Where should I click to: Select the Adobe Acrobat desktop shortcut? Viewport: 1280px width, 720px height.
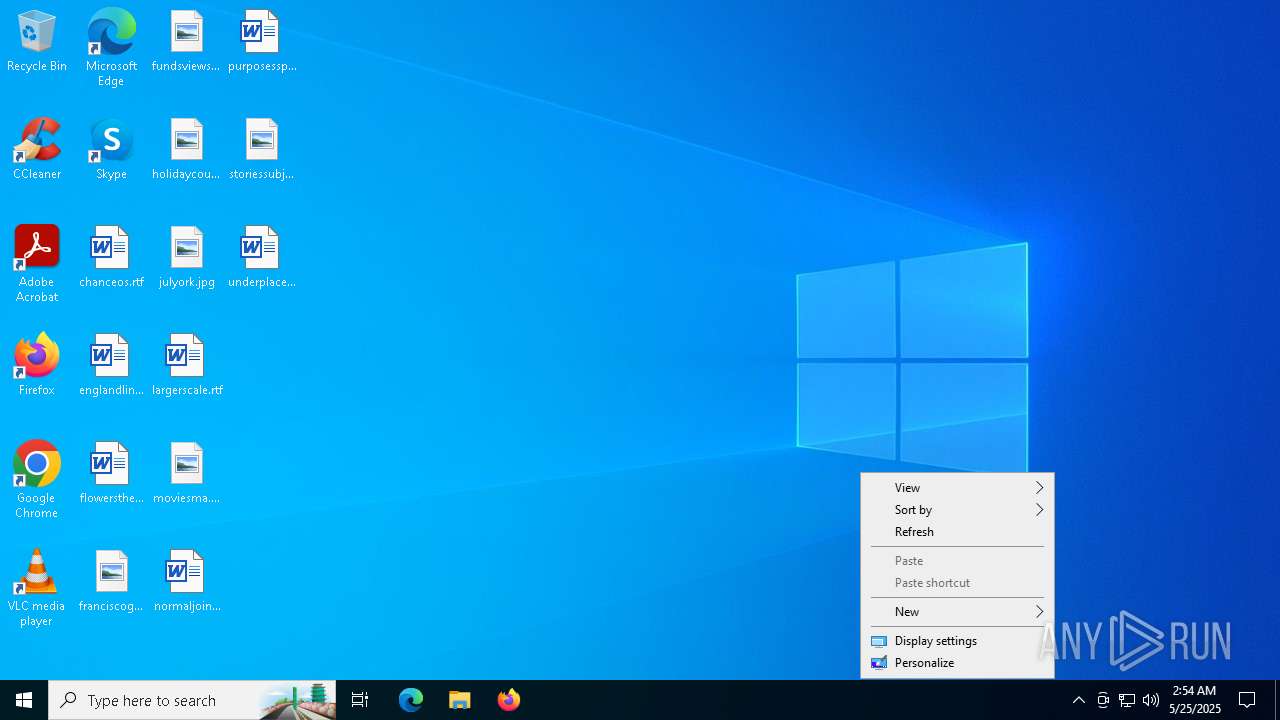37,264
